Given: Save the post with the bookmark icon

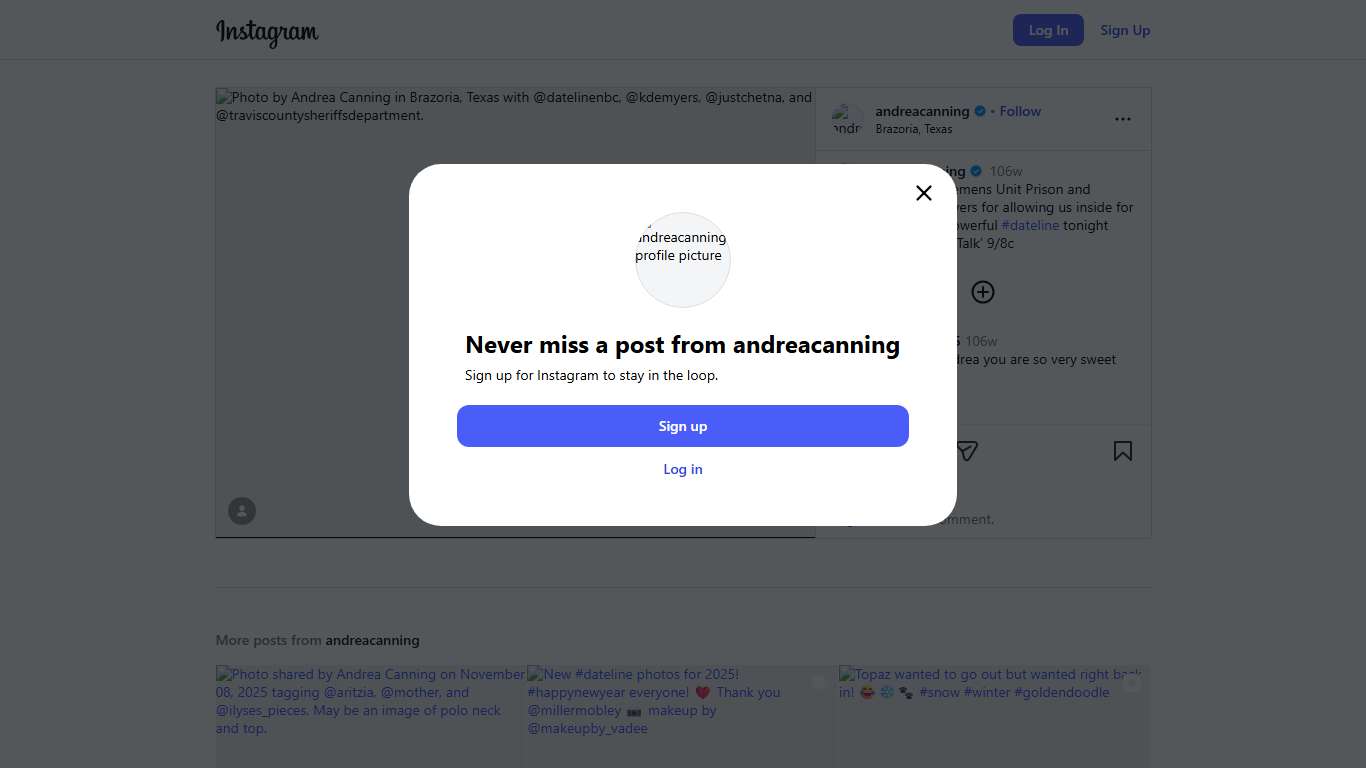Looking at the screenshot, I should pos(1123,451).
